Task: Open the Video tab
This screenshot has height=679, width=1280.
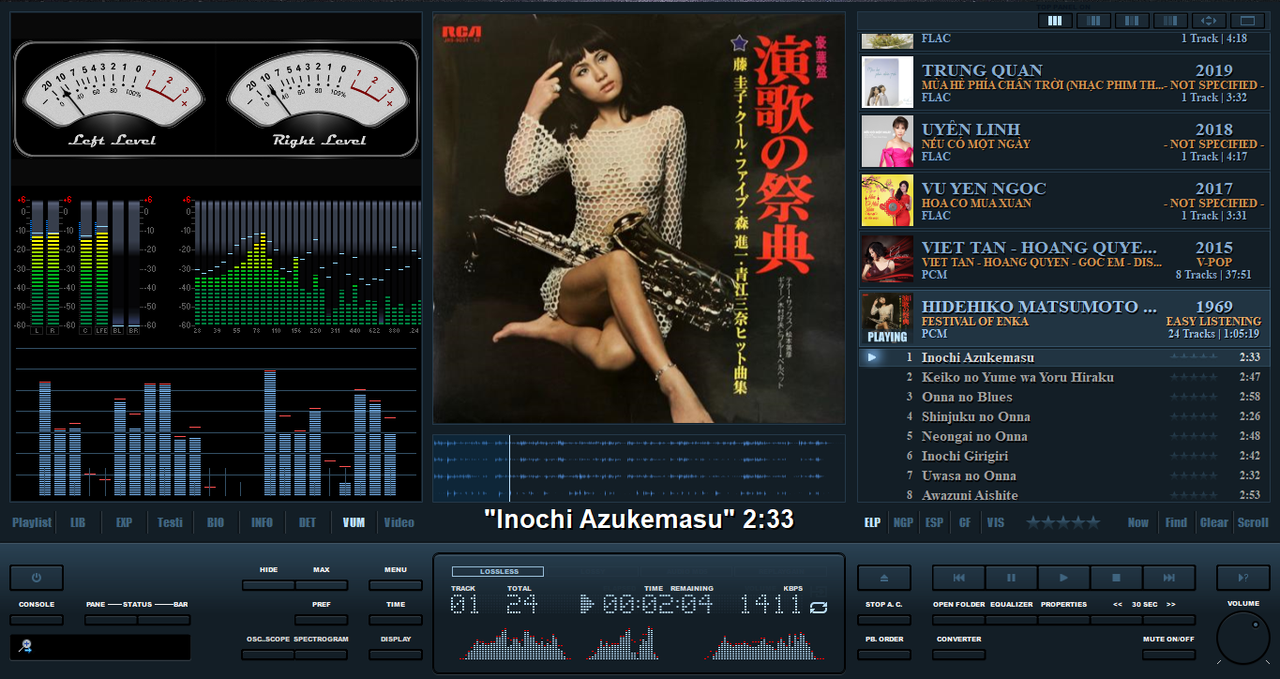Action: point(399,522)
